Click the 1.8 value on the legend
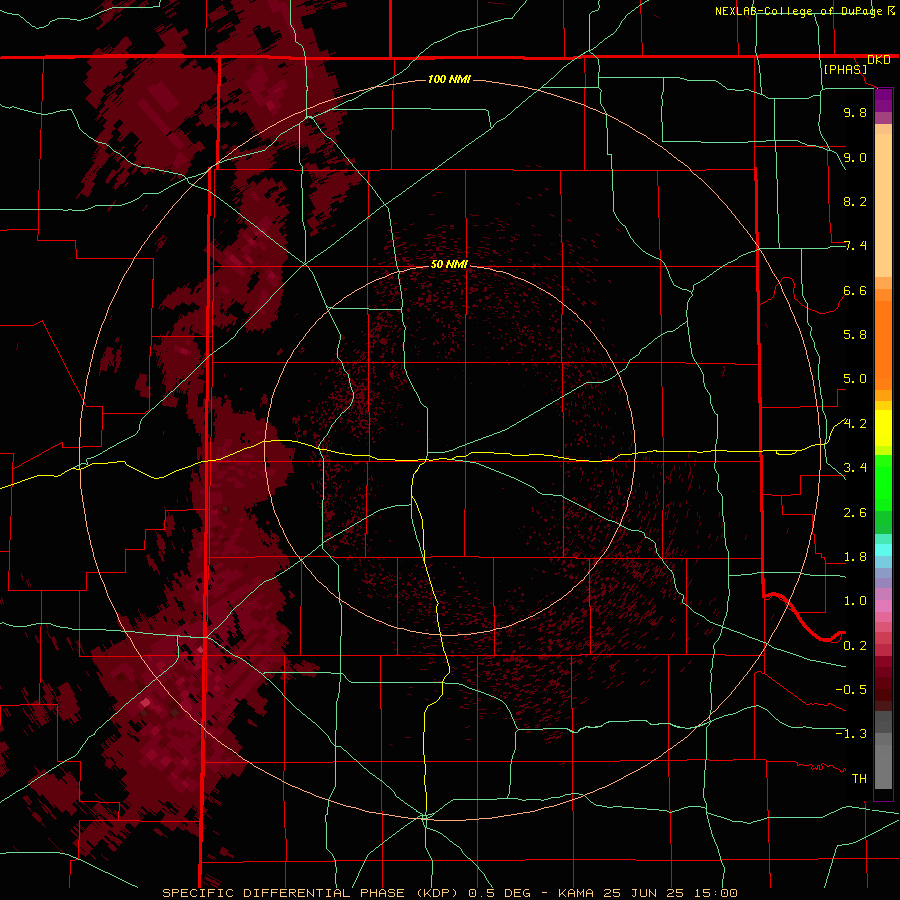900x900 pixels. (855, 557)
